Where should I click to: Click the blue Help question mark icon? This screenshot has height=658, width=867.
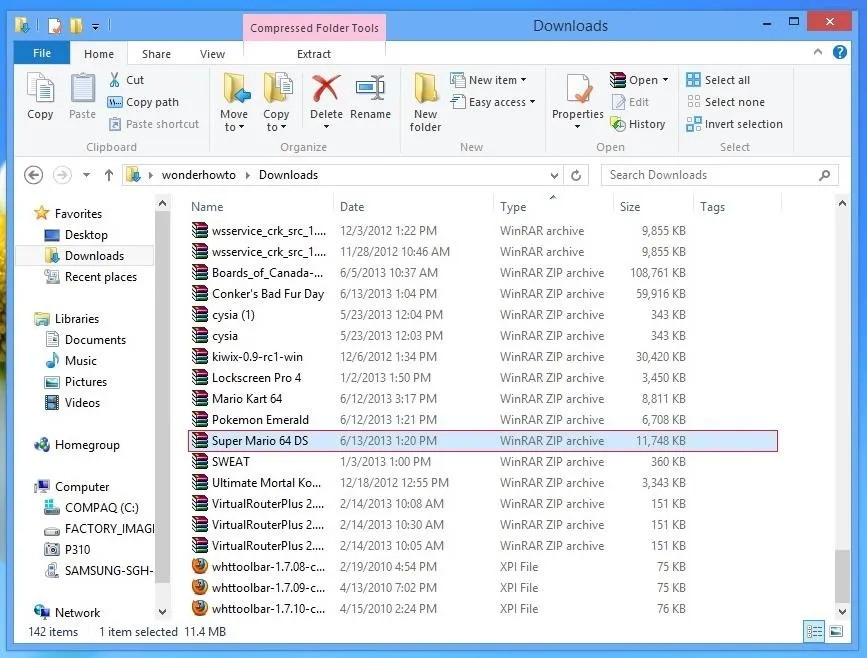[x=839, y=52]
